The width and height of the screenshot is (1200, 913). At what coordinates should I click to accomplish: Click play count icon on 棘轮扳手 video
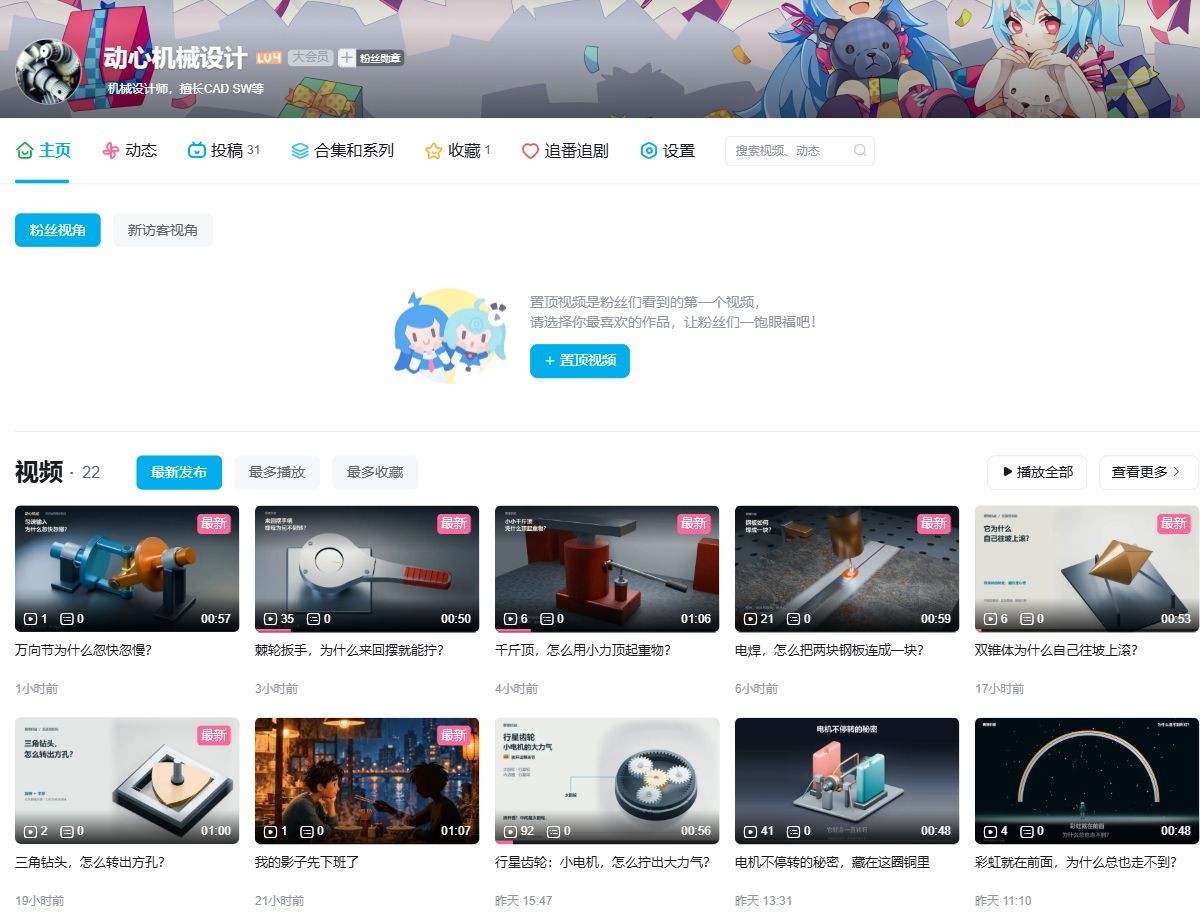click(x=270, y=619)
